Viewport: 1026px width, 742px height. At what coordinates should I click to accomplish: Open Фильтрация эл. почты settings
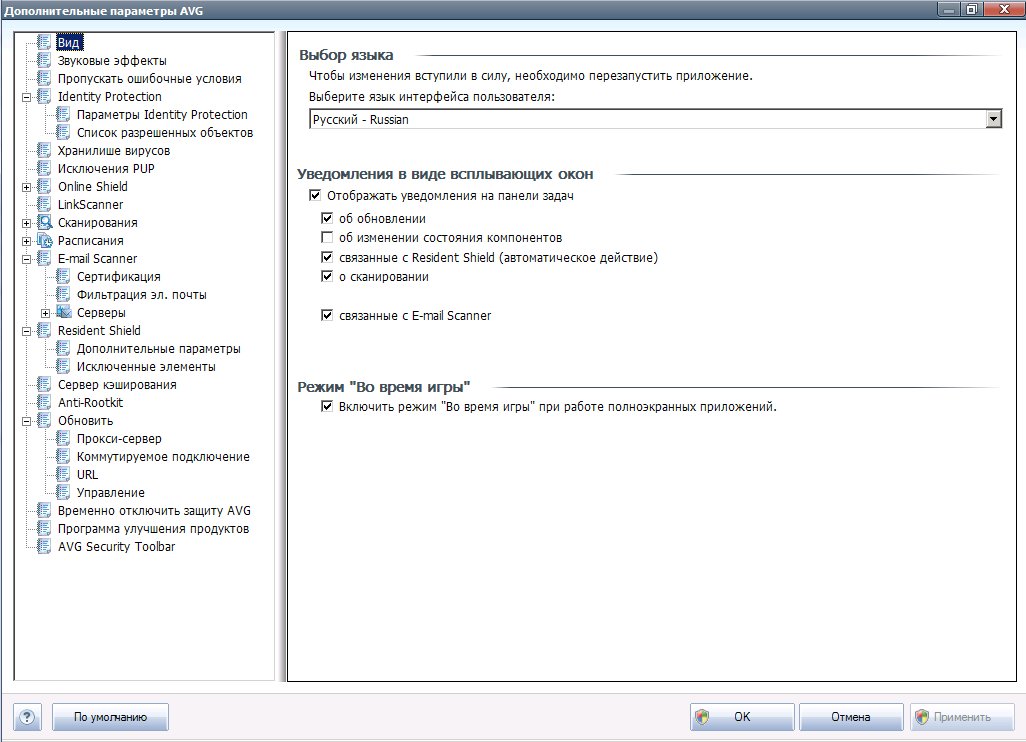point(142,294)
